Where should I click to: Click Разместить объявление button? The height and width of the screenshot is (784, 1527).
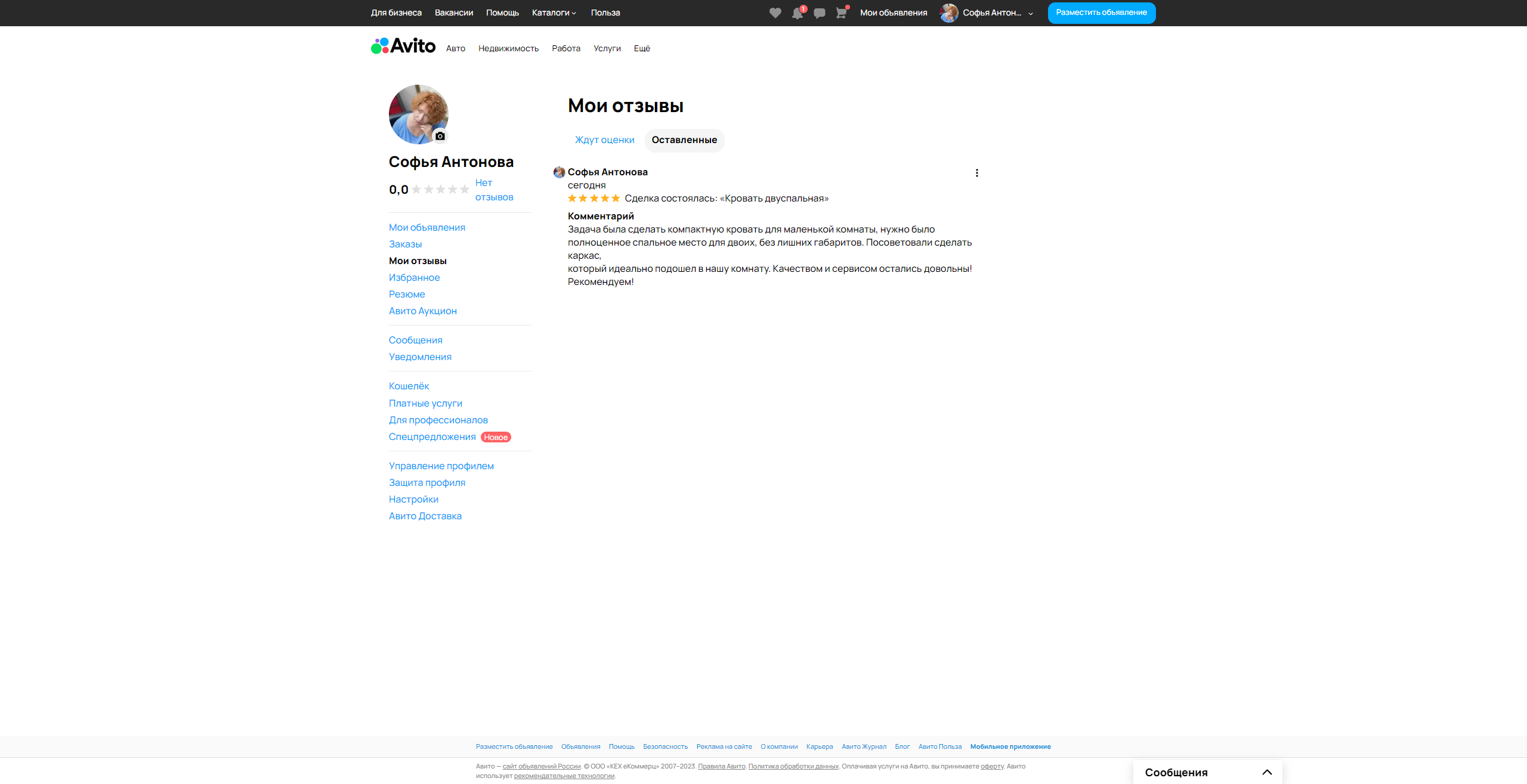tap(1101, 13)
